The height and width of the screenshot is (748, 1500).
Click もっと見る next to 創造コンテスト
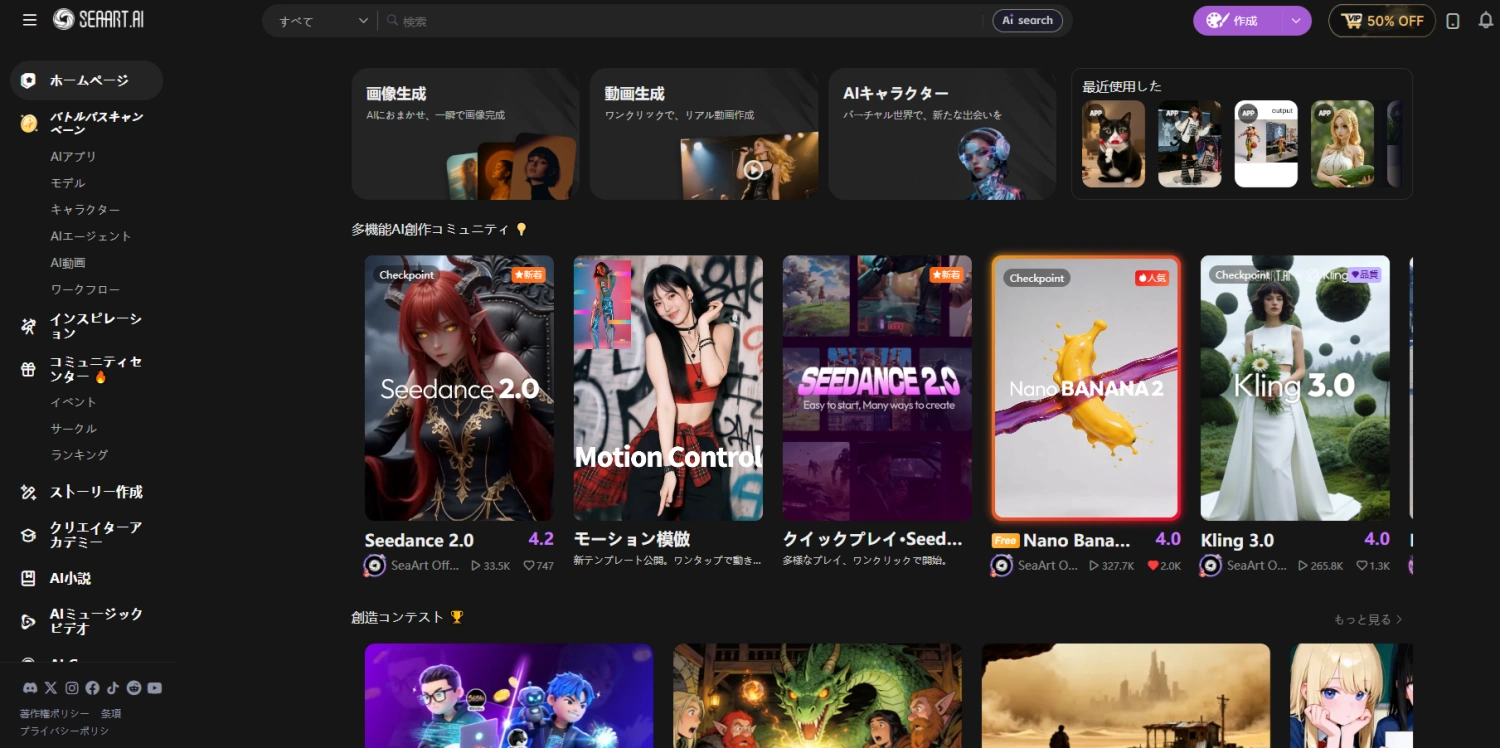click(x=1368, y=620)
